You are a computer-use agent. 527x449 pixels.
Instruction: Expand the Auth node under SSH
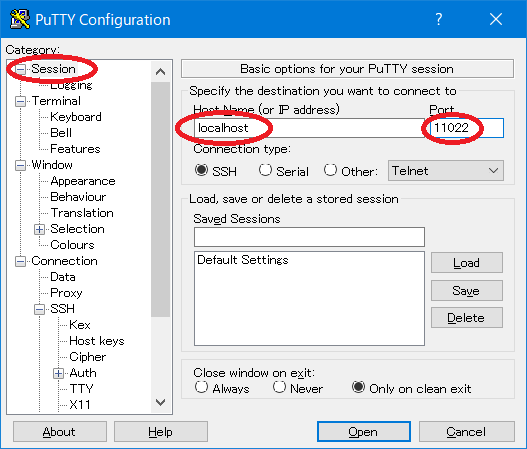(x=58, y=373)
